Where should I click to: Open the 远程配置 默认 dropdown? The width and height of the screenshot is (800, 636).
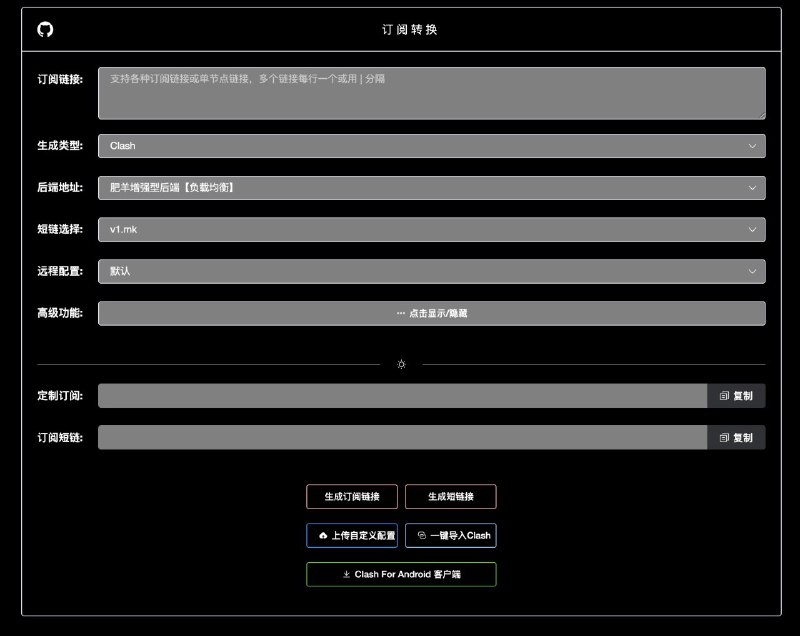coord(432,271)
